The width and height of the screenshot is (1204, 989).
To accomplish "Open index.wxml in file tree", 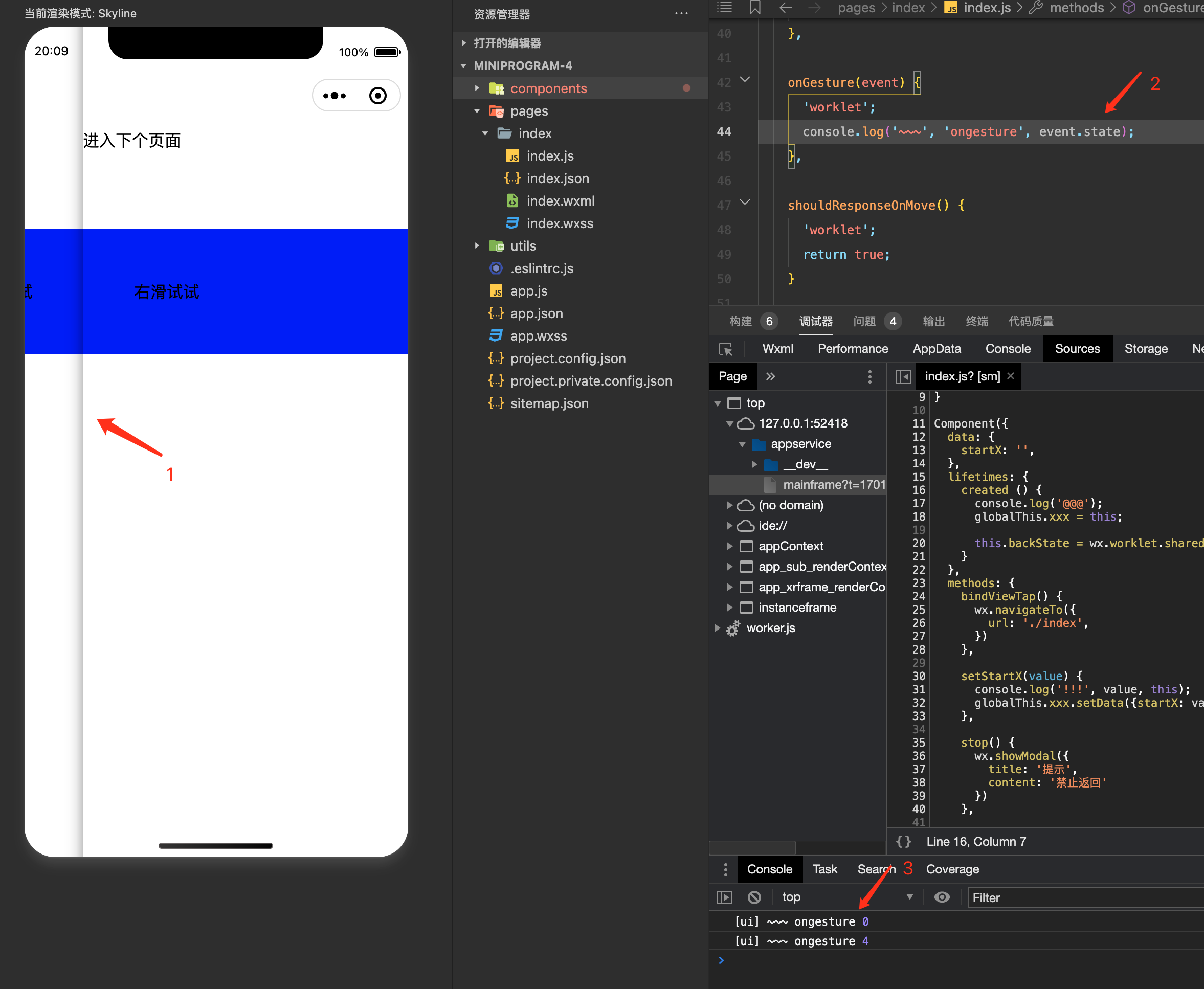I will (x=560, y=201).
